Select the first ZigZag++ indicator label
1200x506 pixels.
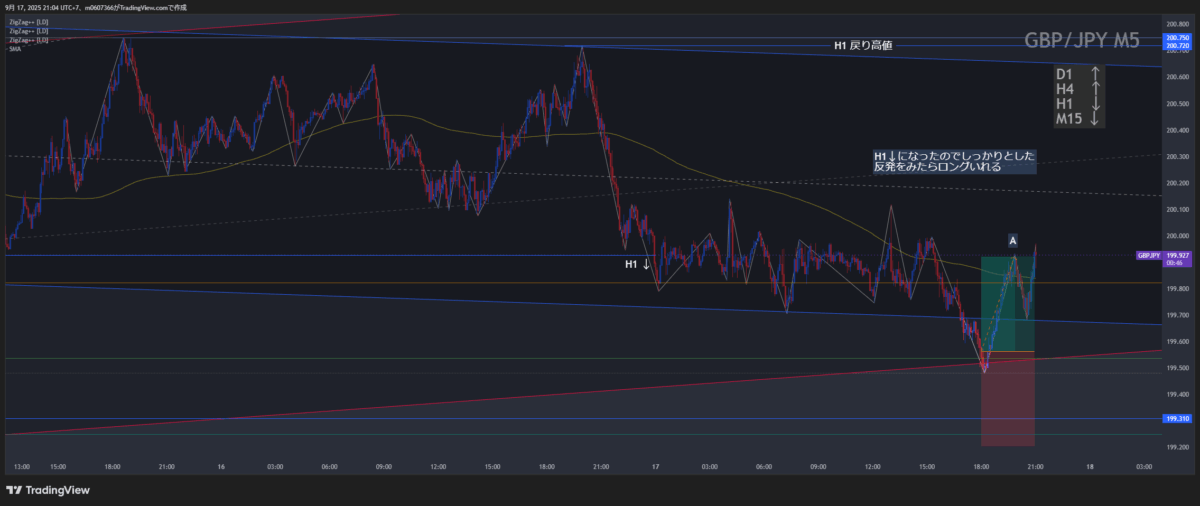27,21
